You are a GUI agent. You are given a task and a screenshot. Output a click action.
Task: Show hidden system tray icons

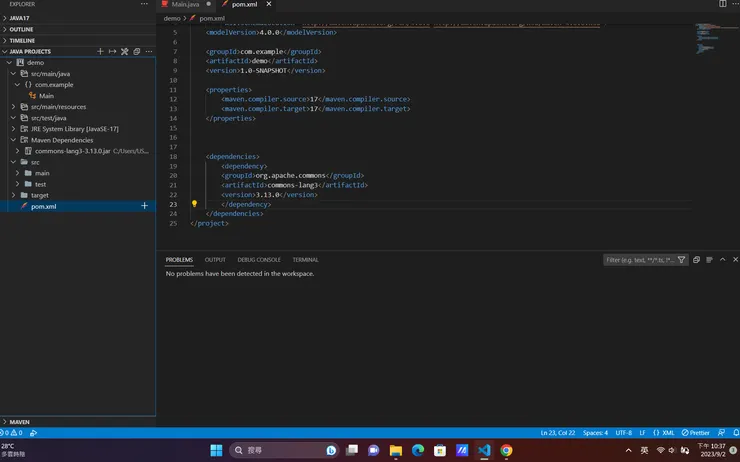pyautogui.click(x=629, y=450)
